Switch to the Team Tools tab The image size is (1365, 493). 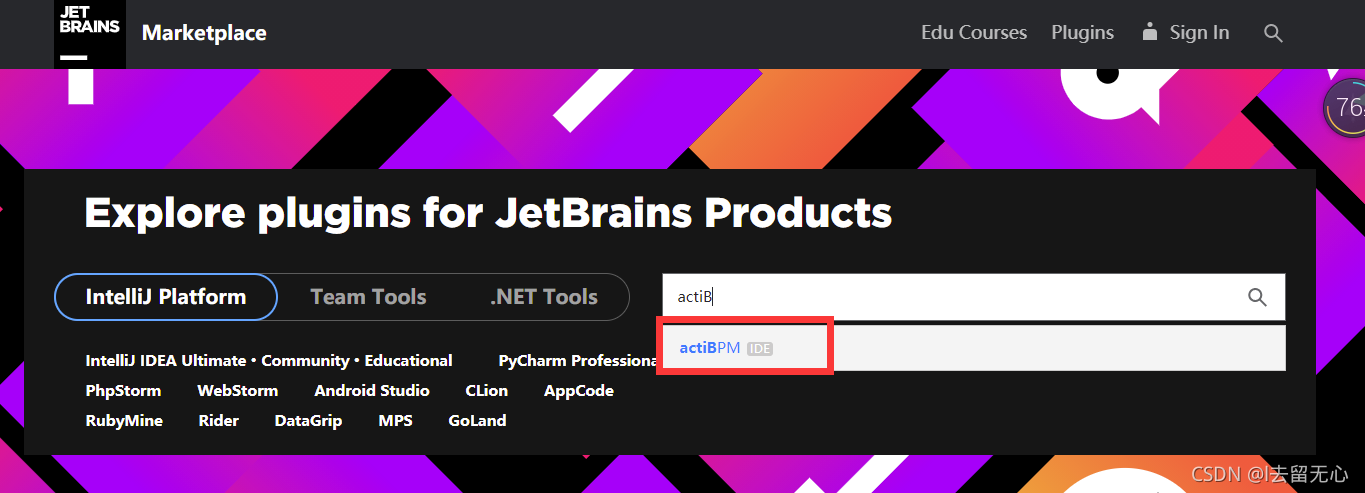point(368,297)
